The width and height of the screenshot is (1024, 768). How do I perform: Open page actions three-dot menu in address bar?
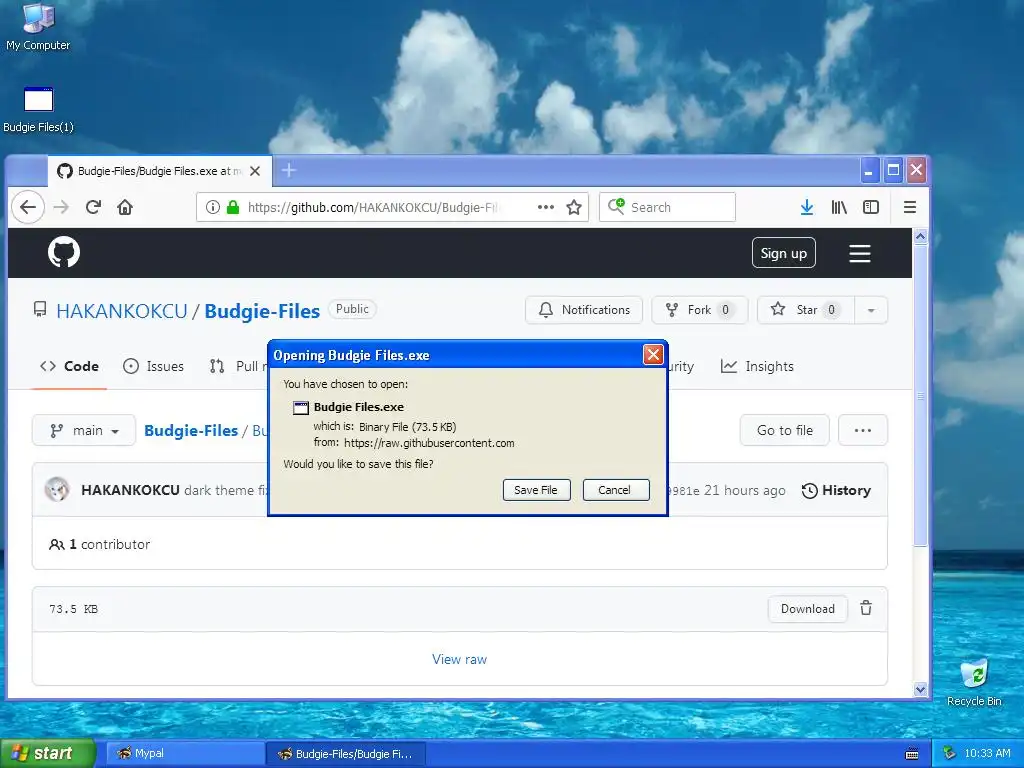point(545,208)
